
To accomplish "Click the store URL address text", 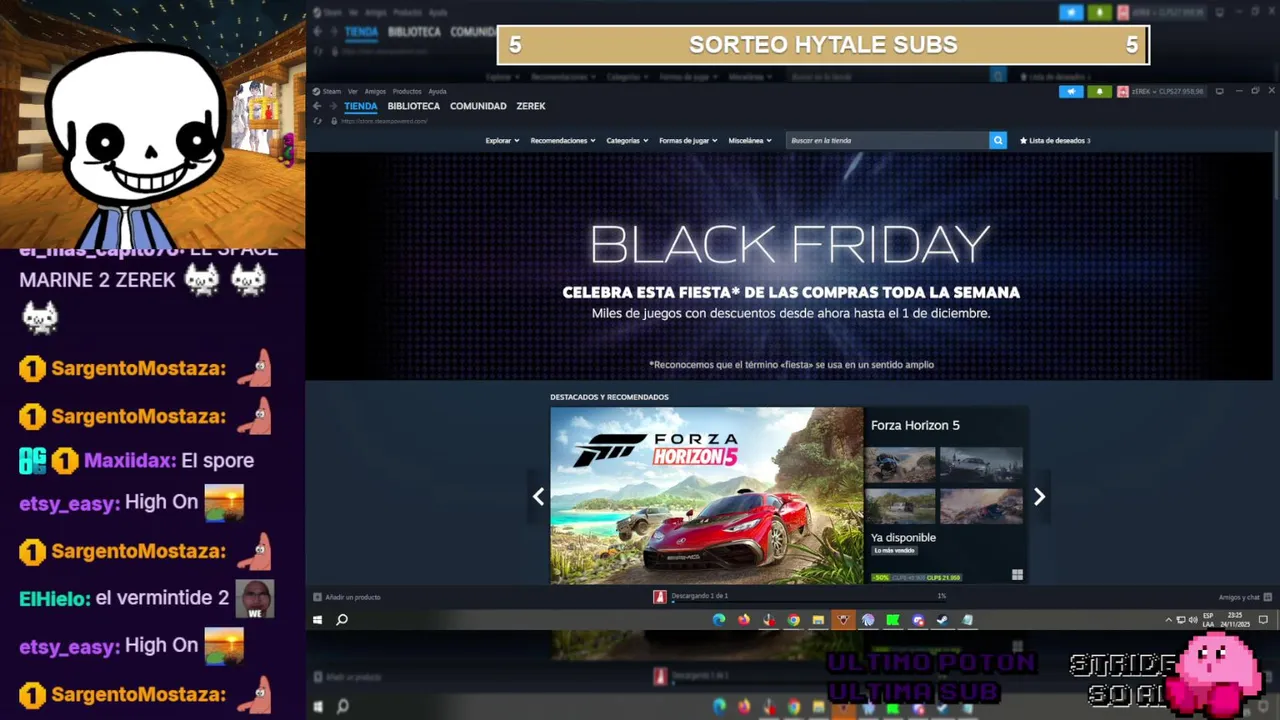I will 384,121.
